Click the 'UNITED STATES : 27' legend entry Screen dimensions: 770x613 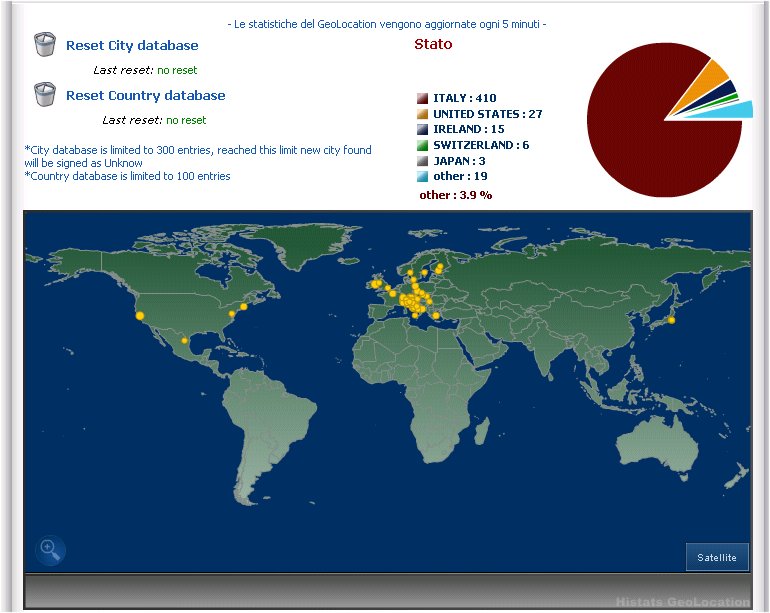point(488,114)
